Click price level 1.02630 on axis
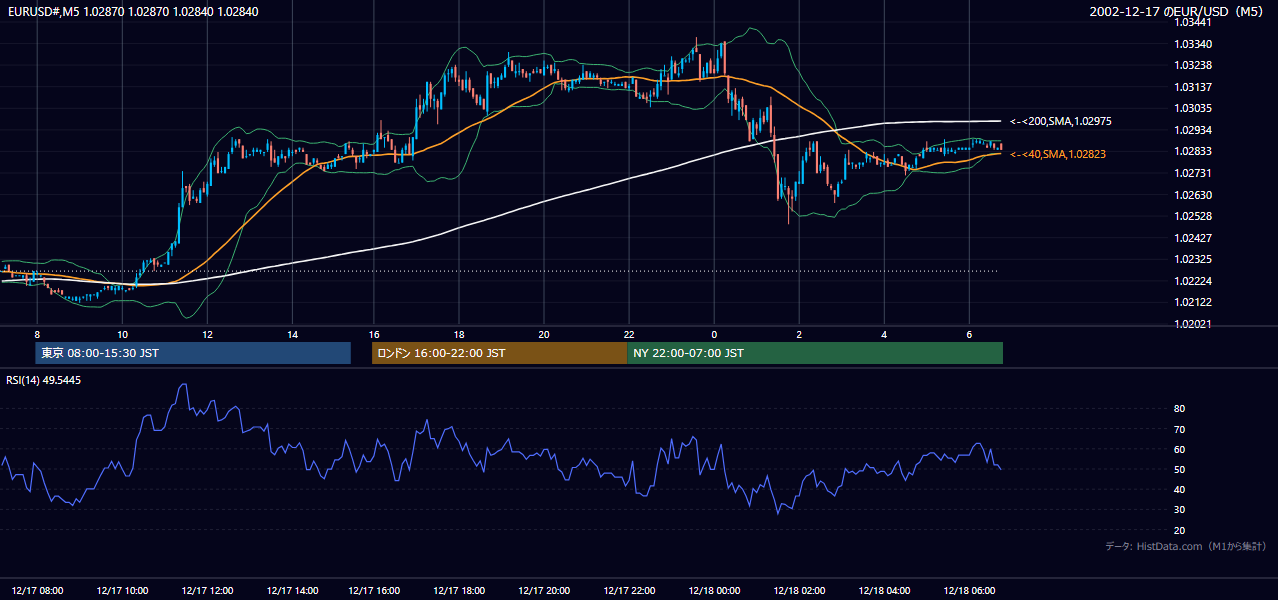 point(1193,195)
